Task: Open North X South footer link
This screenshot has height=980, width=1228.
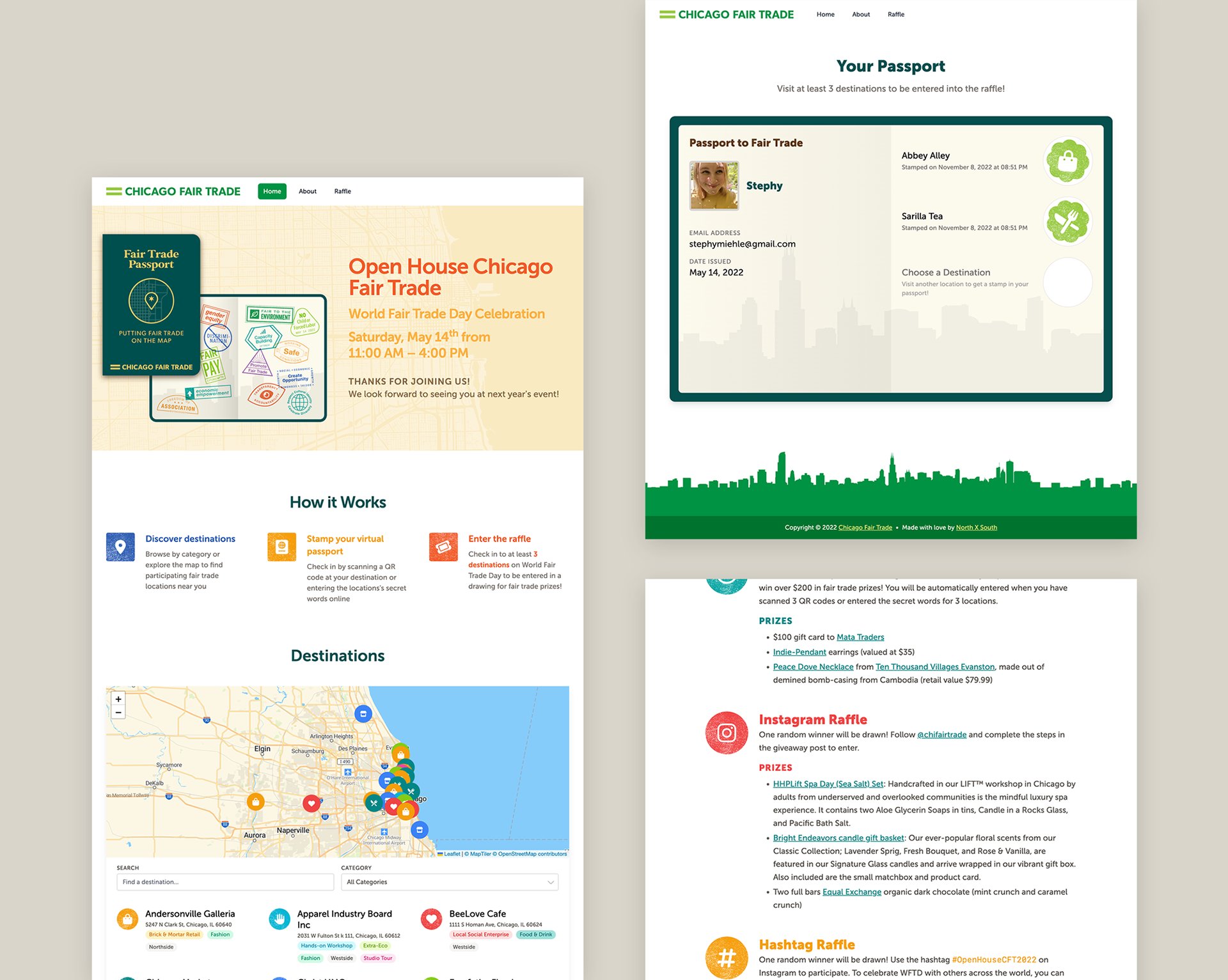Action: pos(976,527)
